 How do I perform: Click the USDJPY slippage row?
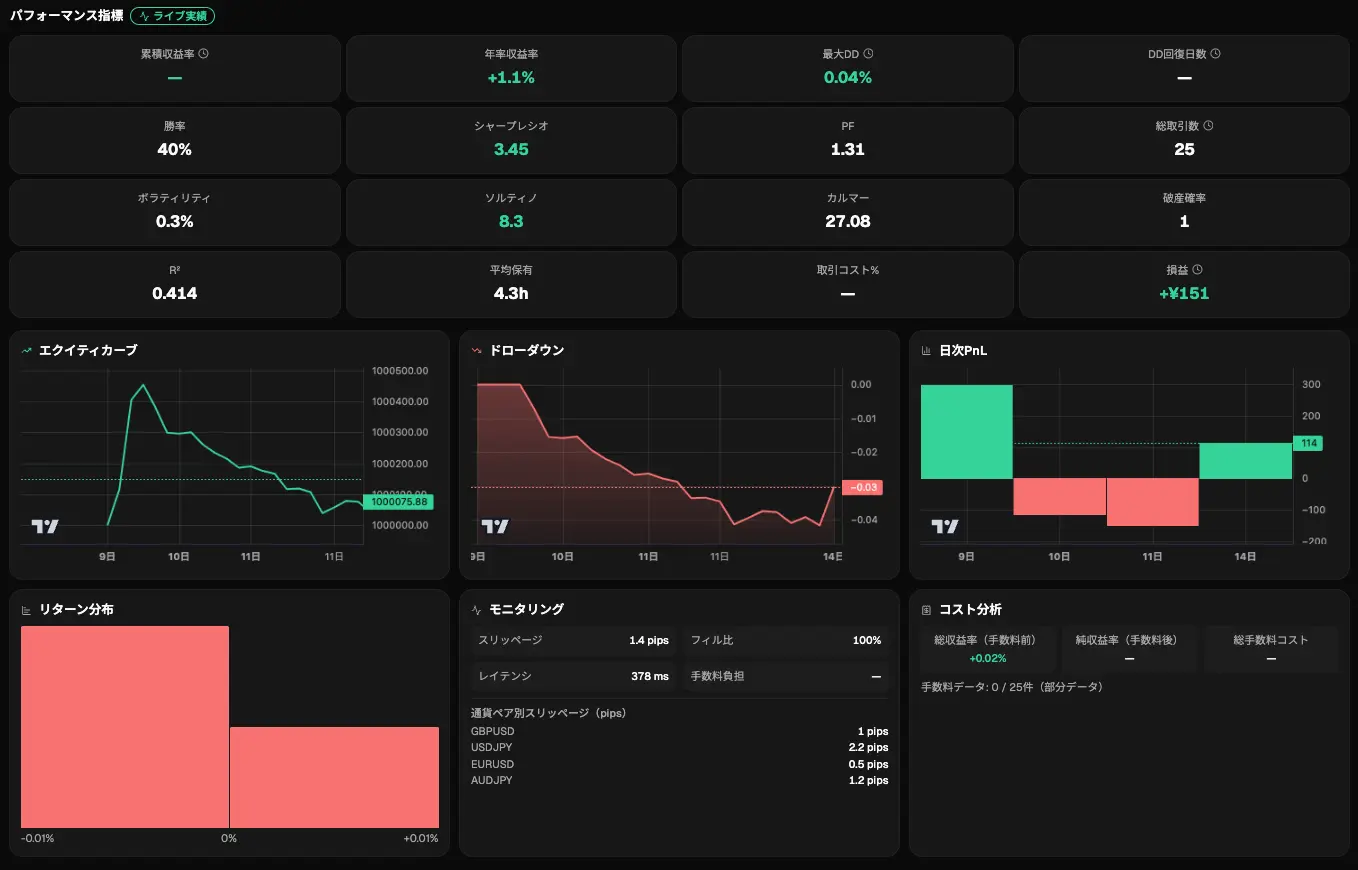(x=679, y=747)
